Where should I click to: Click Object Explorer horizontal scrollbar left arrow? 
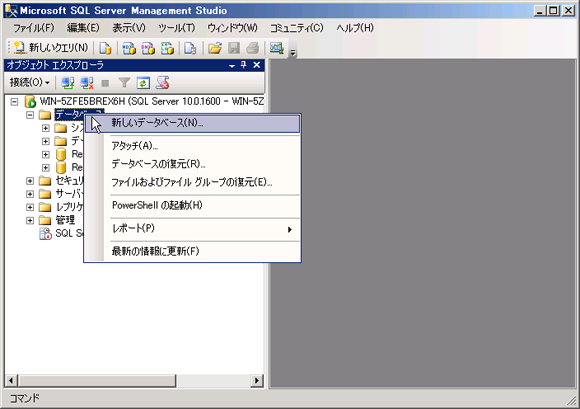click(x=11, y=381)
